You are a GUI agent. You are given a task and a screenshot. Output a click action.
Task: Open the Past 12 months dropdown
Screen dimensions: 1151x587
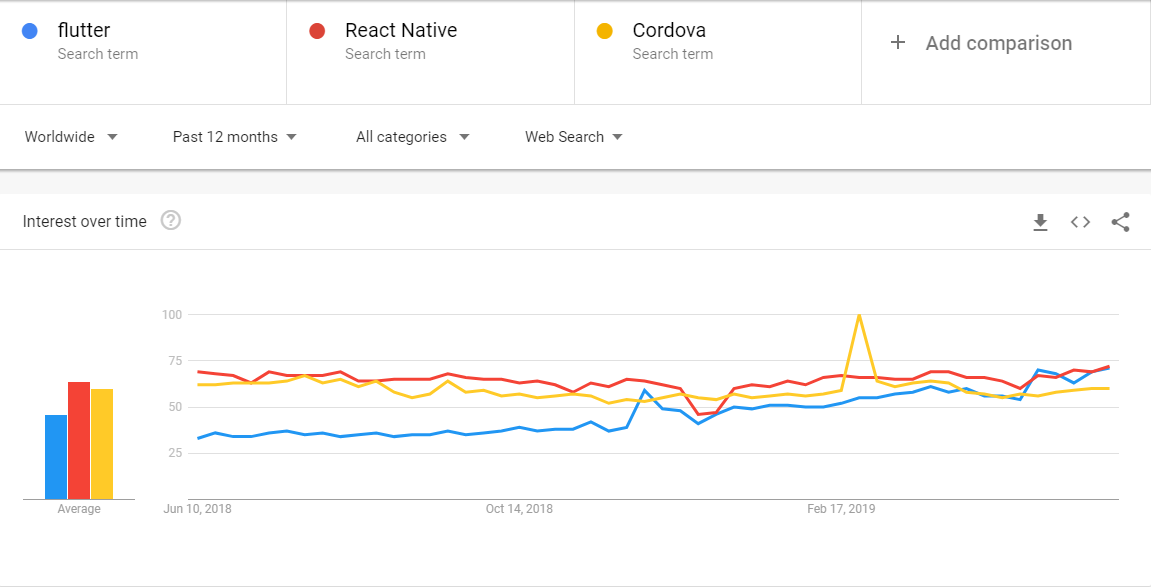(x=235, y=136)
